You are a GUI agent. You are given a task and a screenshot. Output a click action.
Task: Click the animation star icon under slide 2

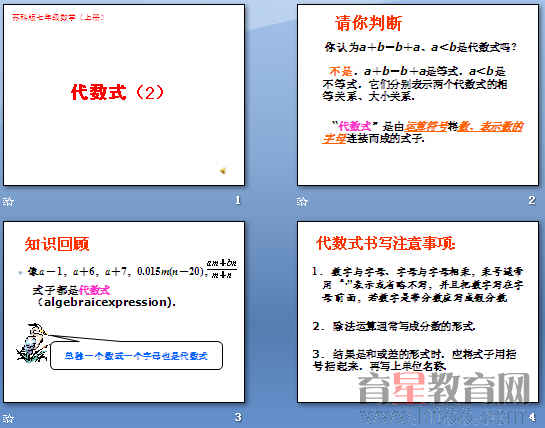point(302,201)
